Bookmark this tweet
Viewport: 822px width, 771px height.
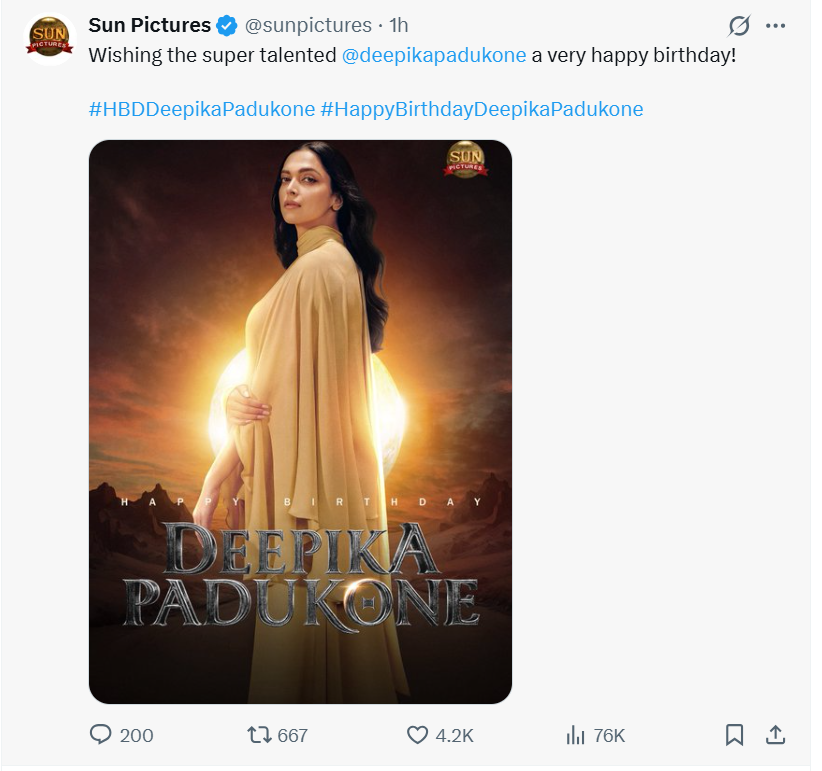tap(735, 735)
